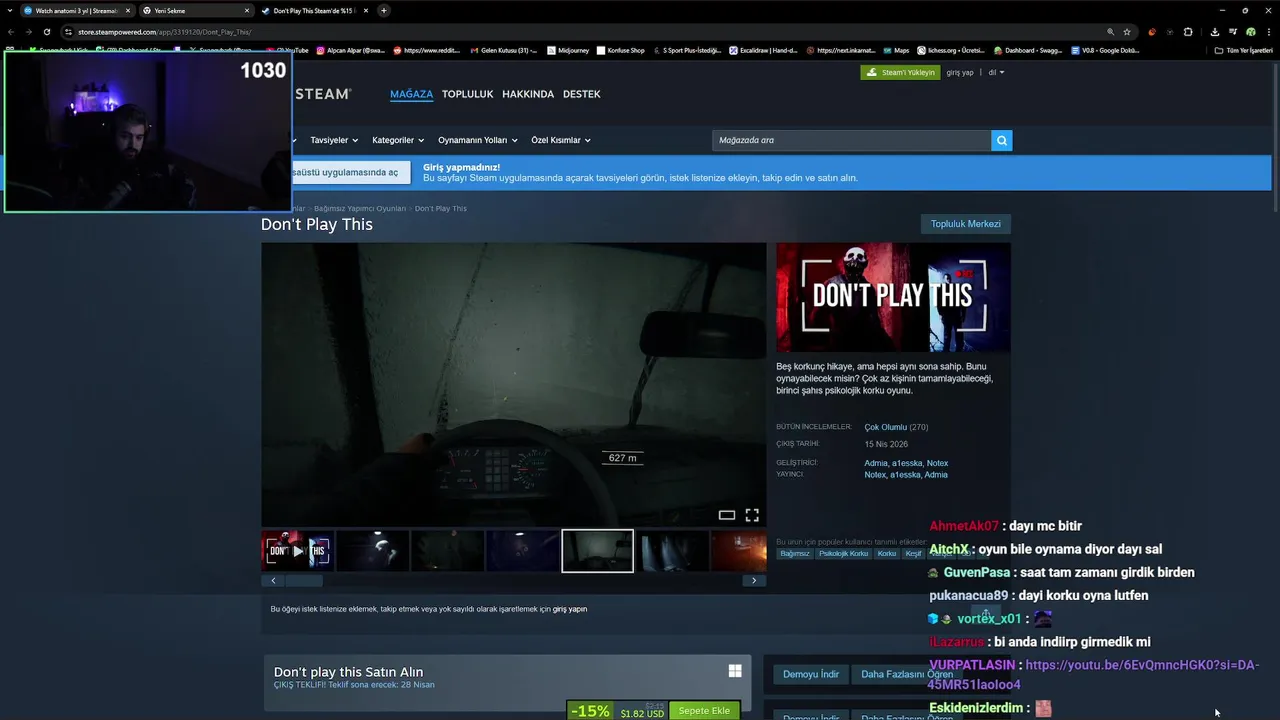Image resolution: width=1280 pixels, height=720 pixels.
Task: Click the first Daha Fazlasını Öğren button
Action: coord(907,674)
